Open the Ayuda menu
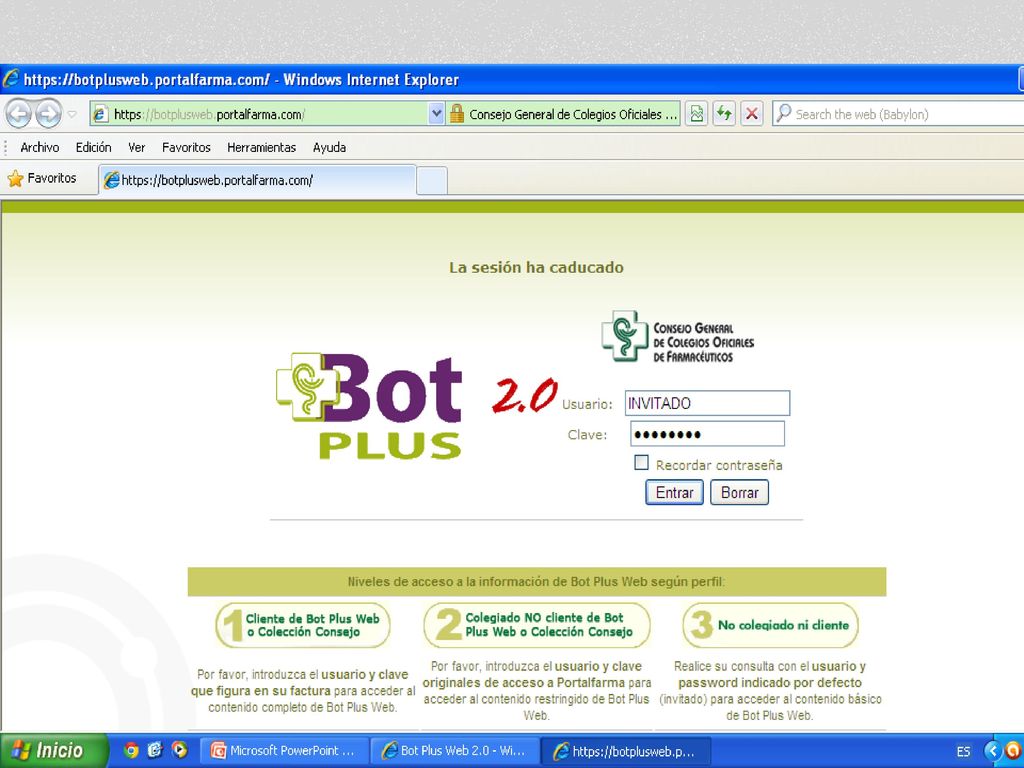This screenshot has width=1024, height=768. [329, 148]
